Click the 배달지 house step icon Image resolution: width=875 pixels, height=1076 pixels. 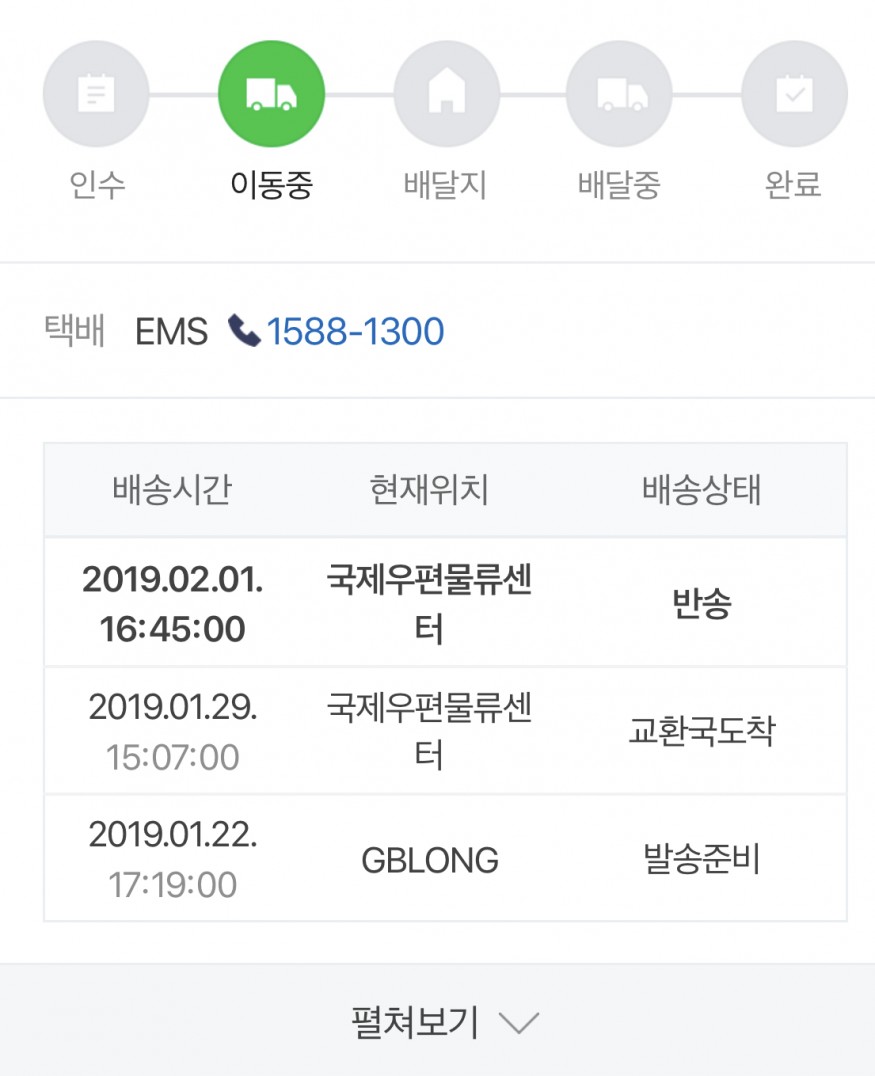446,94
